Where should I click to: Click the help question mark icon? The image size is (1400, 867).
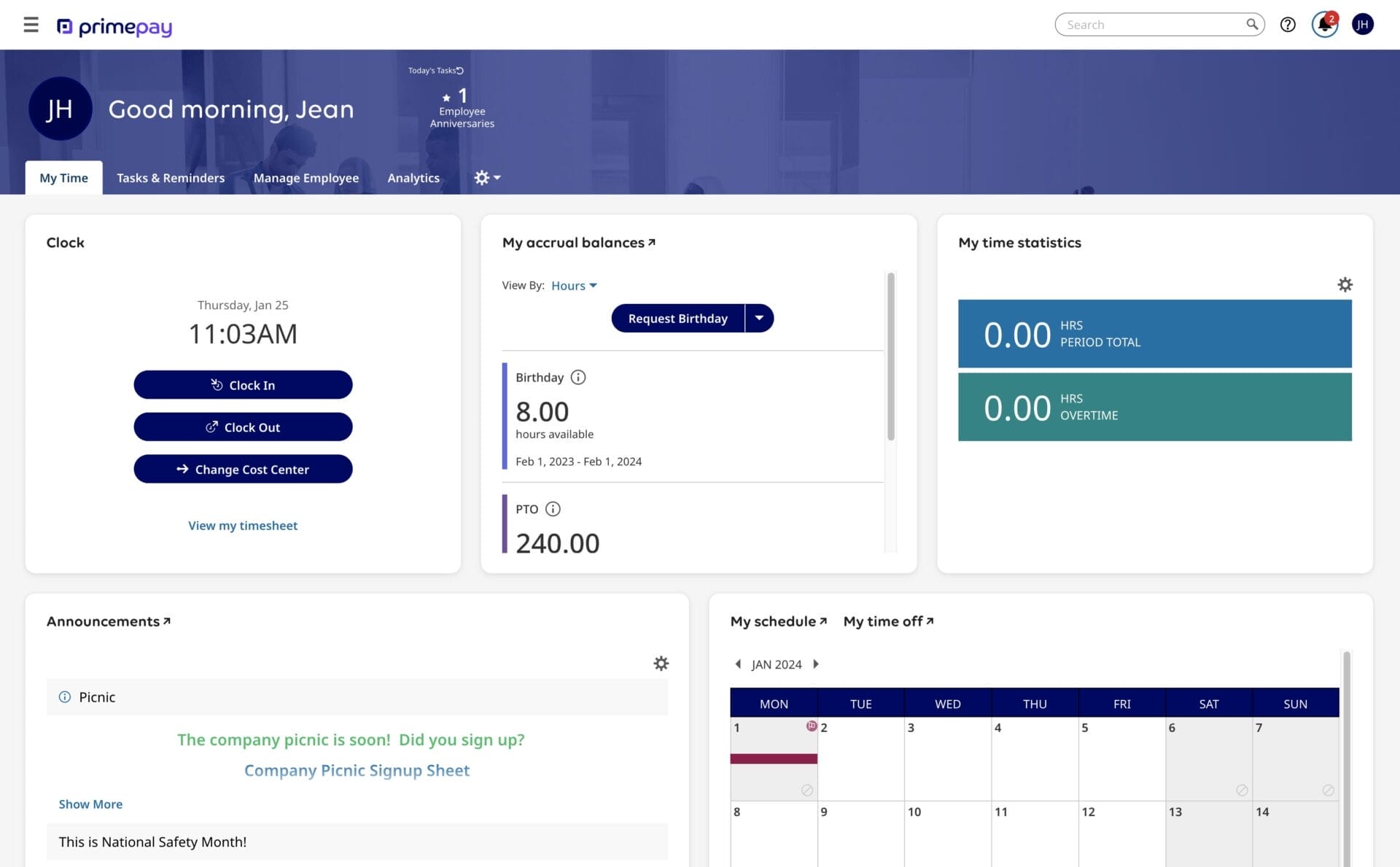click(x=1289, y=24)
